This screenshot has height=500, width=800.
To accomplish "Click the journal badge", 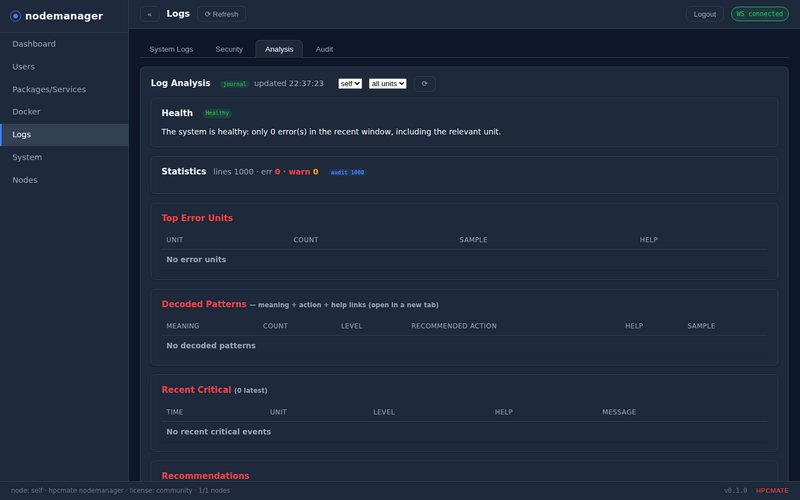I will [x=235, y=84].
